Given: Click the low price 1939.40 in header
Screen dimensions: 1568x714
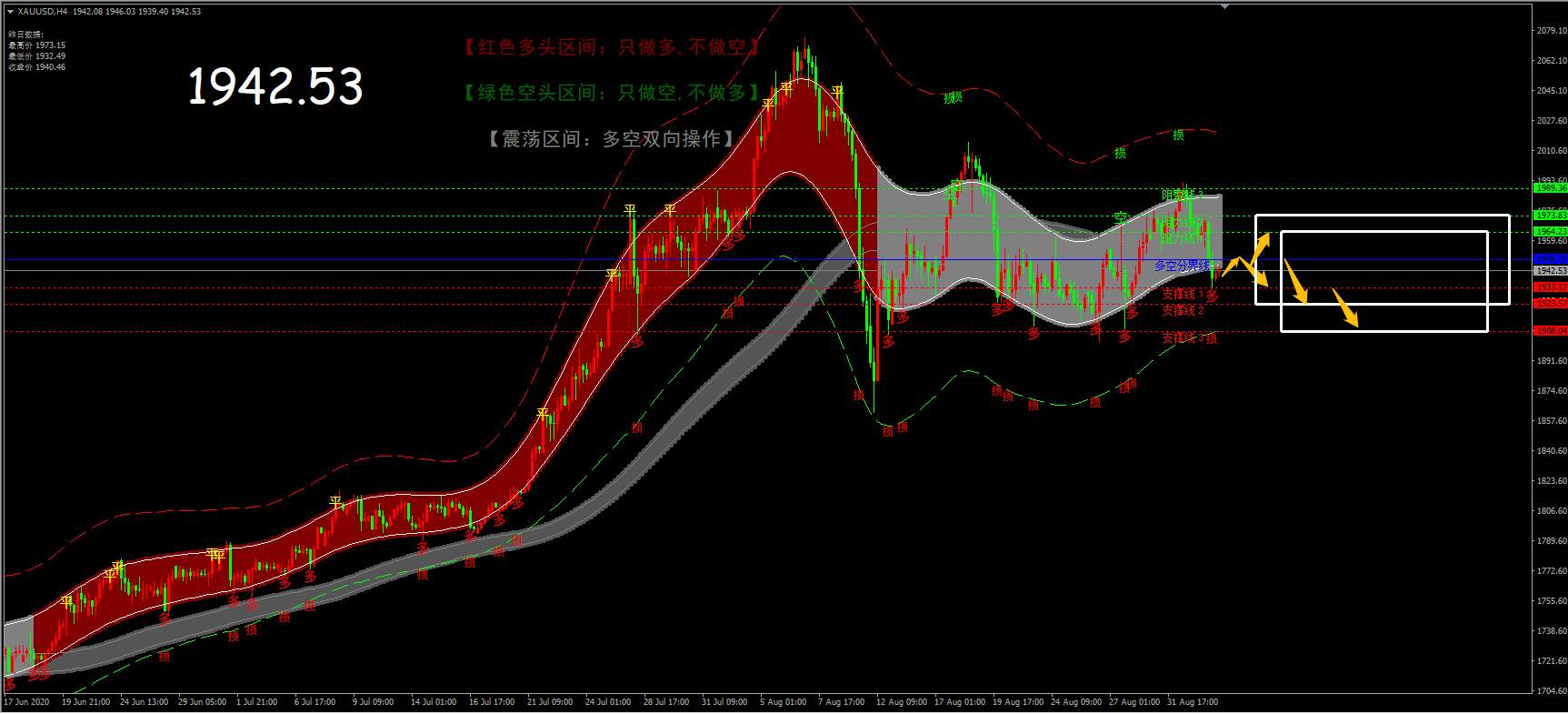Looking at the screenshot, I should coord(153,12).
